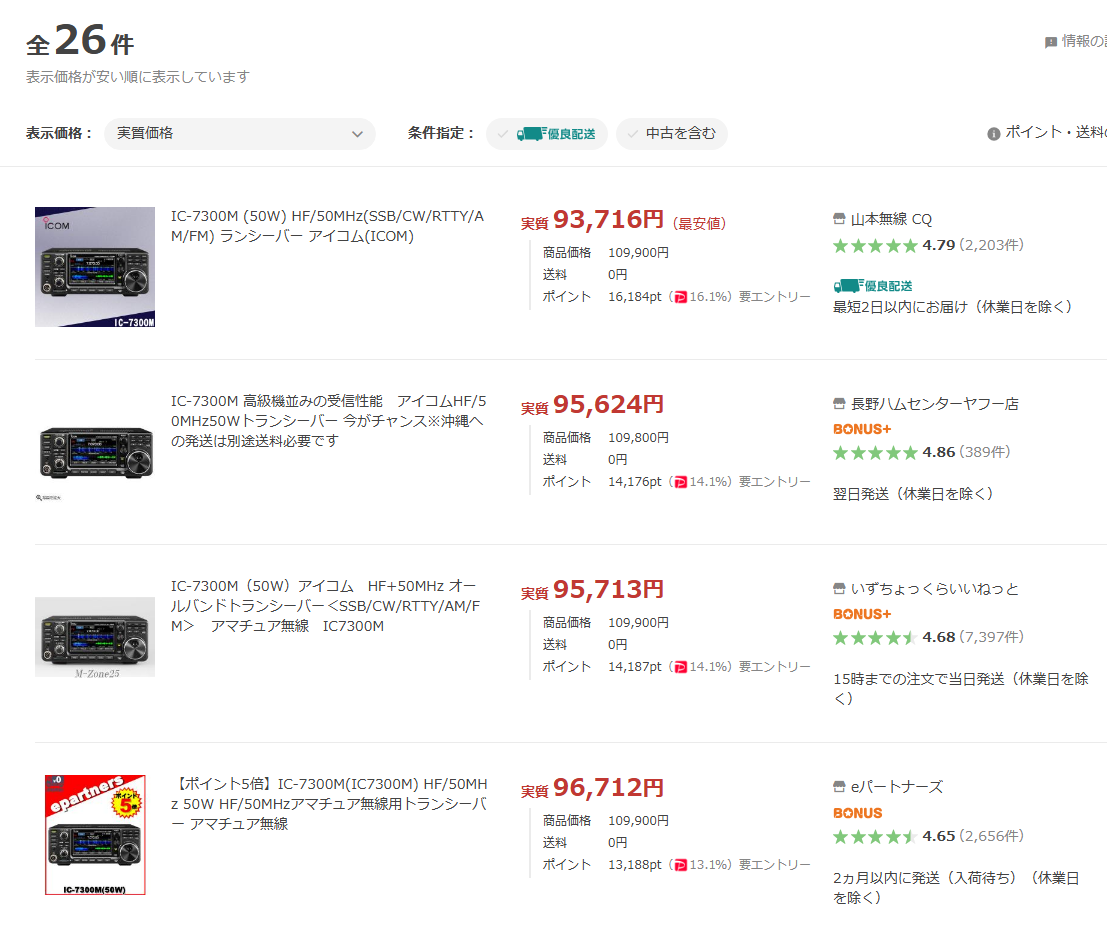The height and width of the screenshot is (935, 1107).
Task: Click store icon beside いずちょっくらいいねっと
Action: (x=839, y=589)
